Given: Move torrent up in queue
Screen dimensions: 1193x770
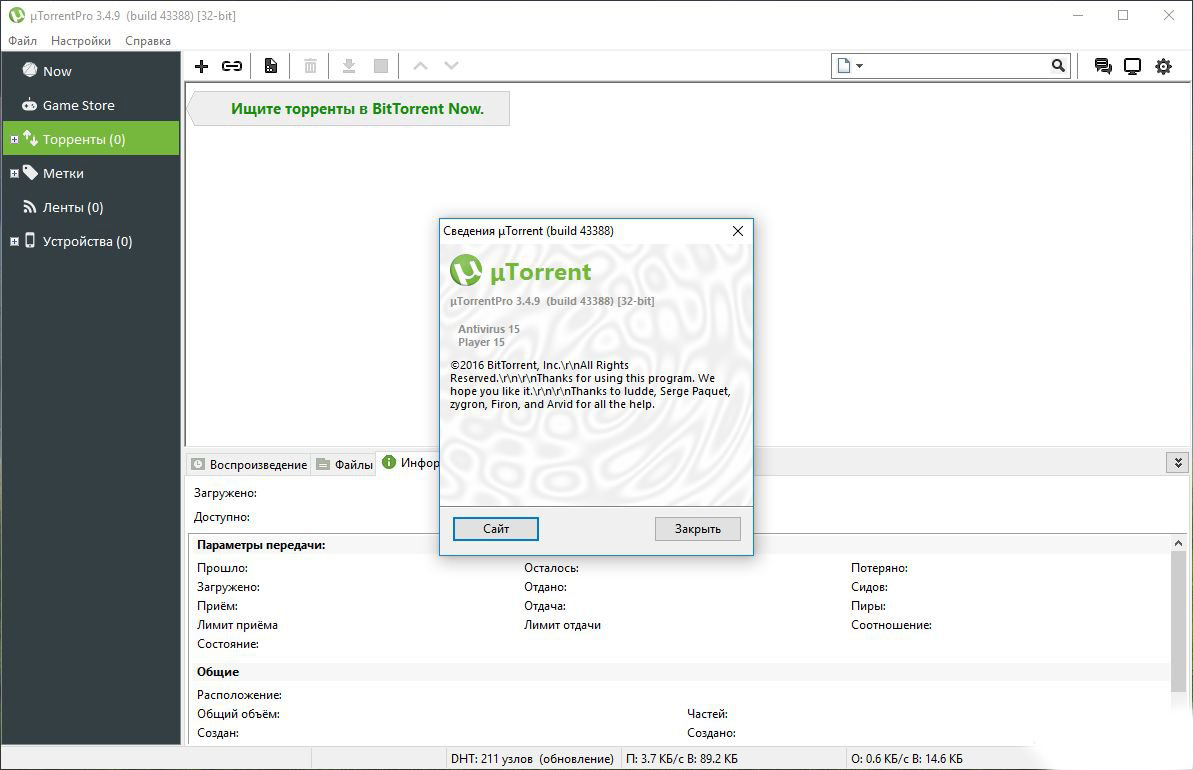Looking at the screenshot, I should [420, 66].
